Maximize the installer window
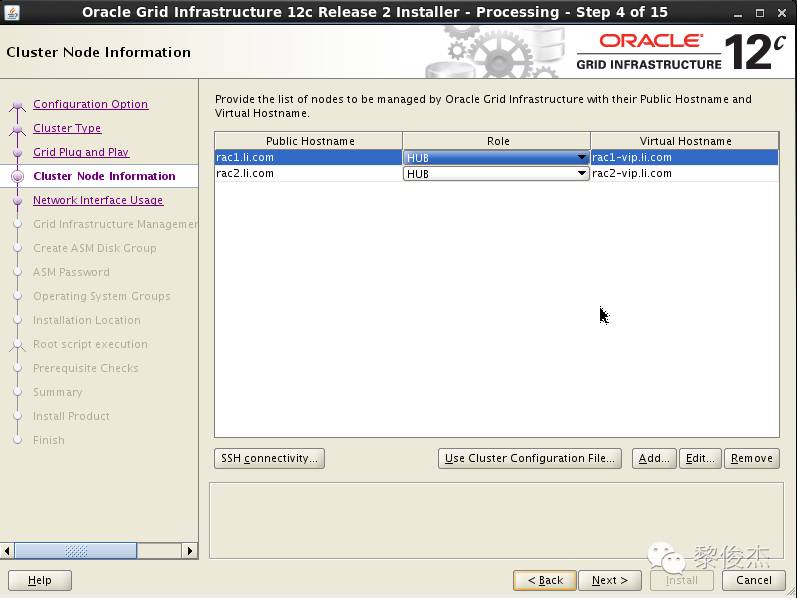Viewport: 797px width, 598px height. [760, 13]
